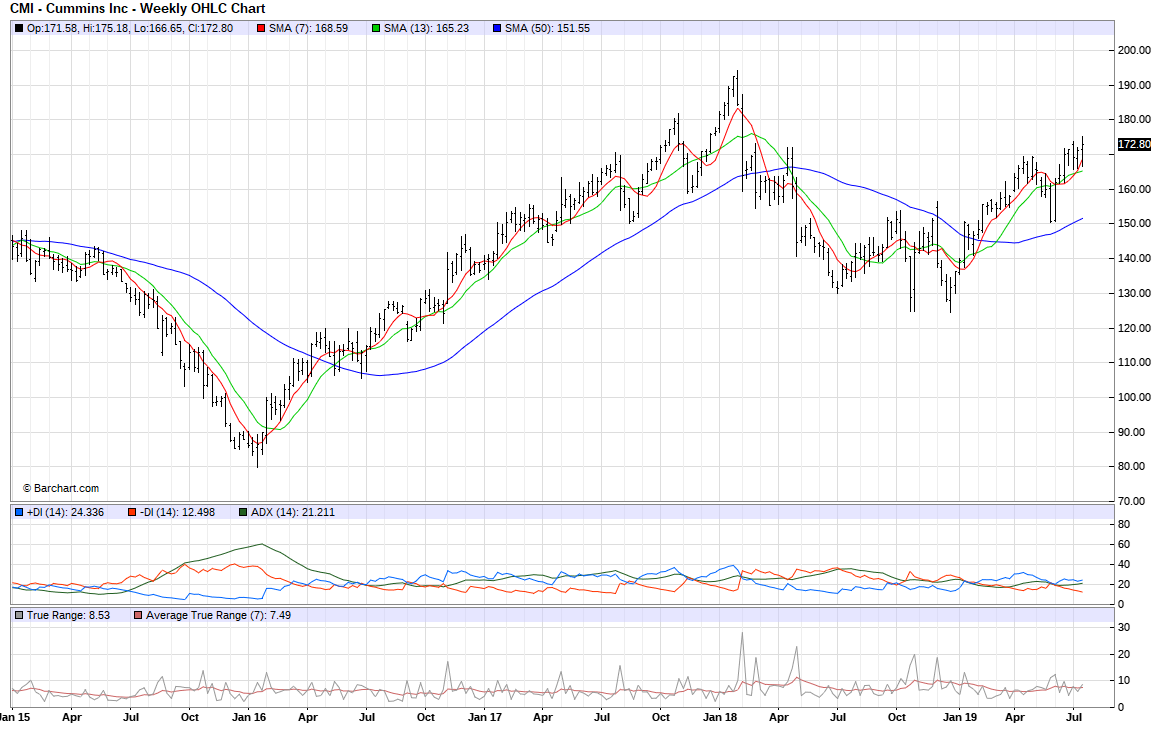This screenshot has width=1156, height=748.
Task: Click the blue SMA (50) legend swatch
Action: point(497,28)
